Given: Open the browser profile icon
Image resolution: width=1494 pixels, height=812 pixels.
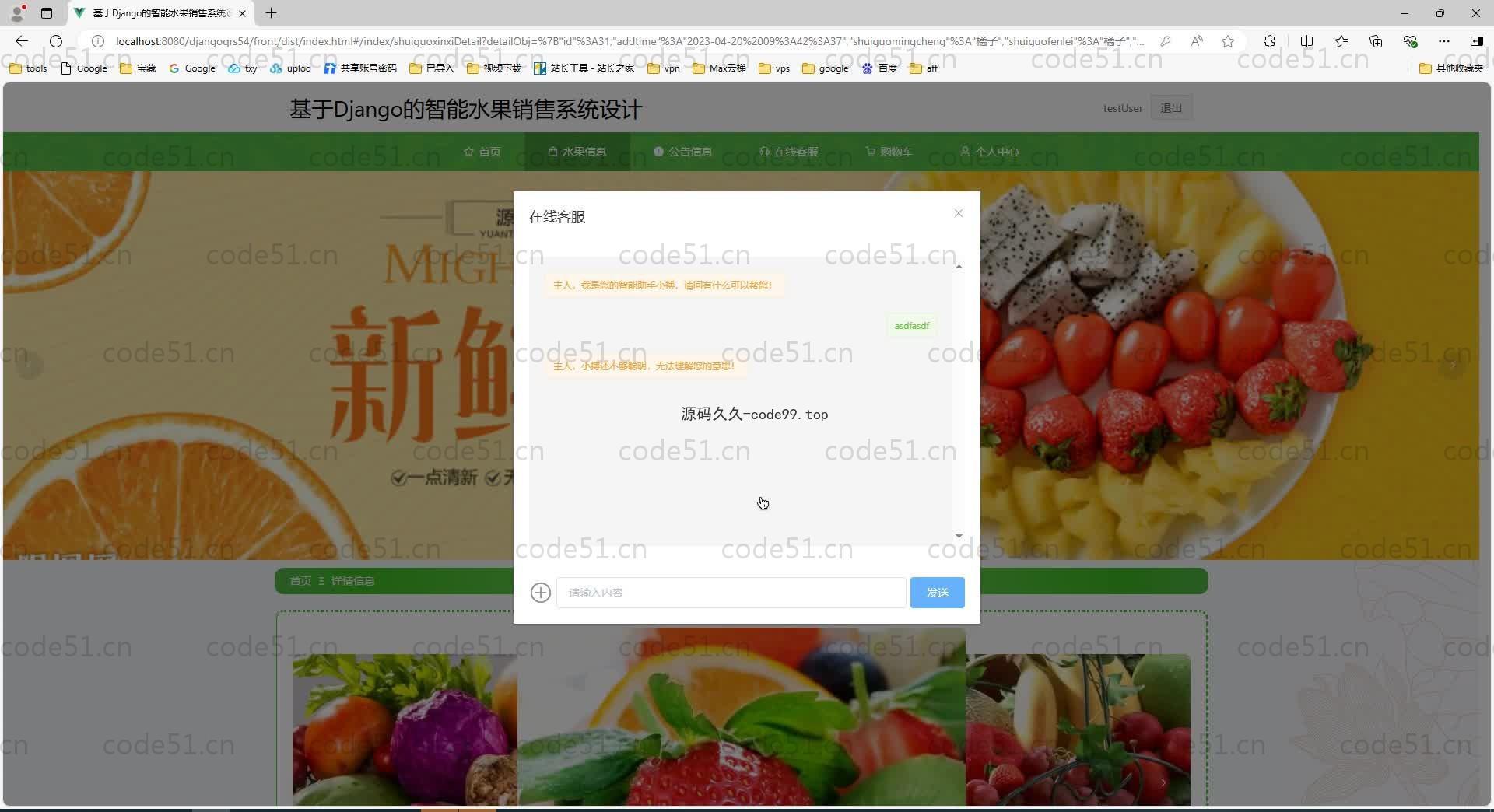Looking at the screenshot, I should (x=17, y=13).
